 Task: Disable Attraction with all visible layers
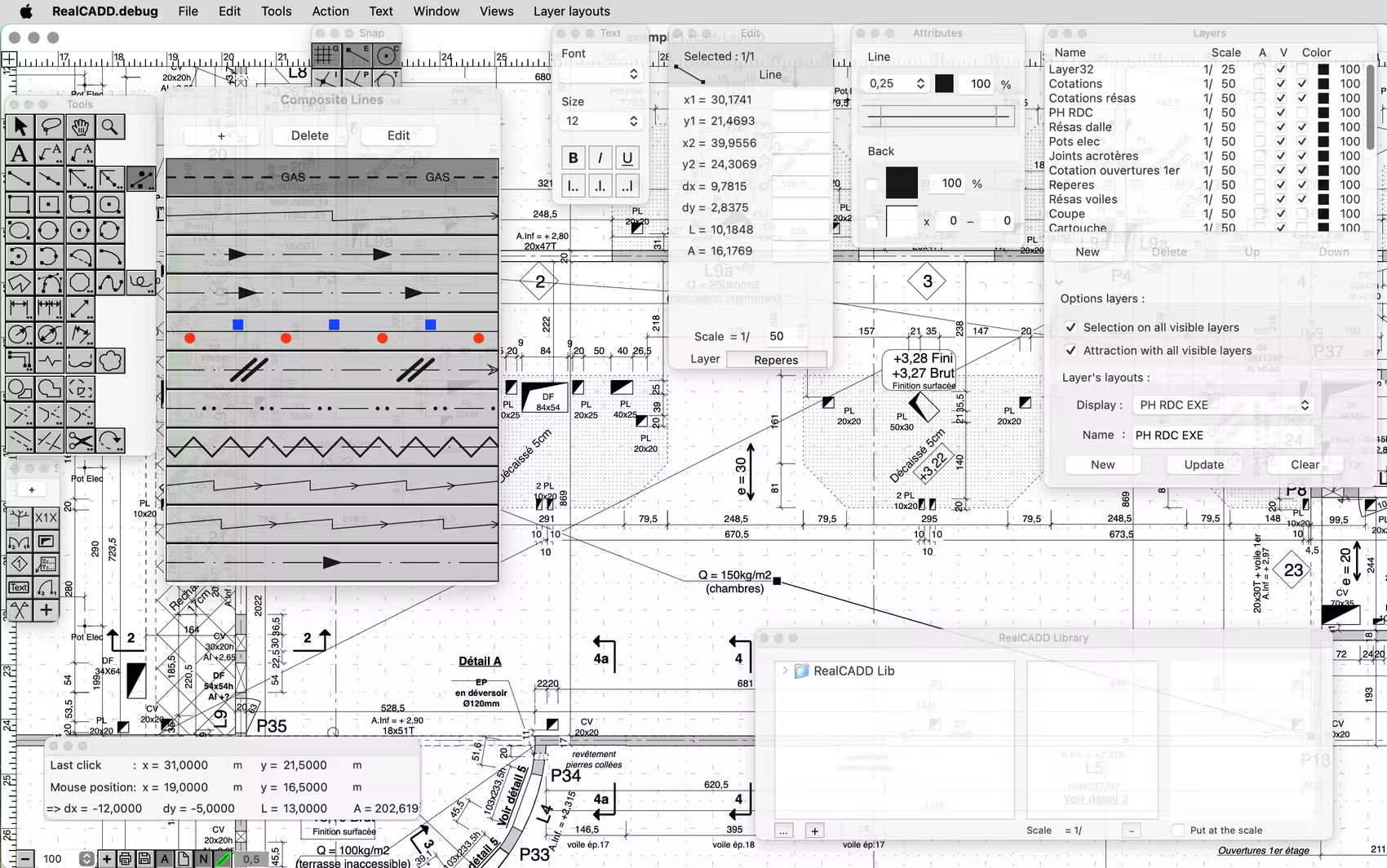coord(1071,350)
